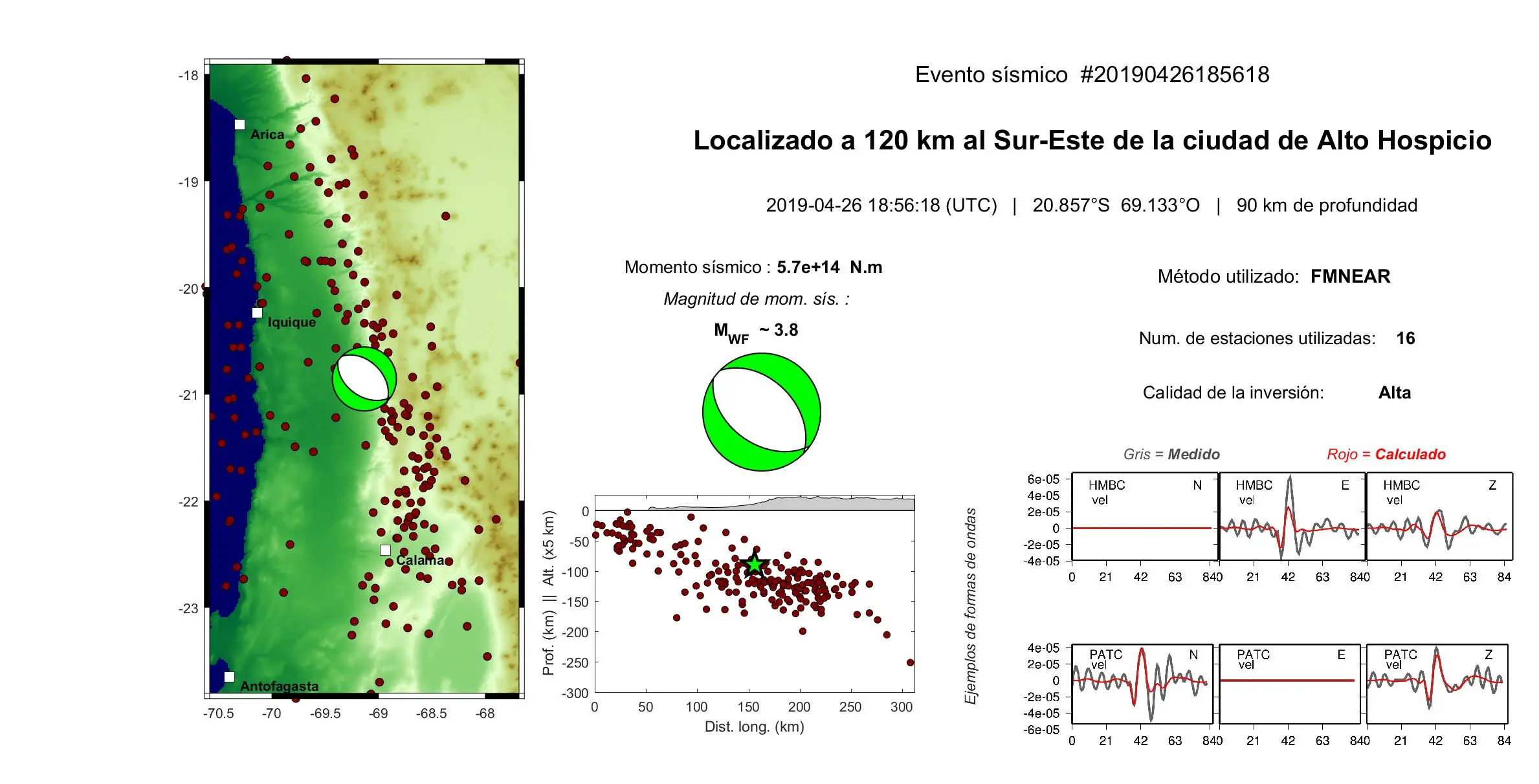The width and height of the screenshot is (1539, 784).
Task: Click the label 'Método utilizado:'
Action: tap(1228, 276)
